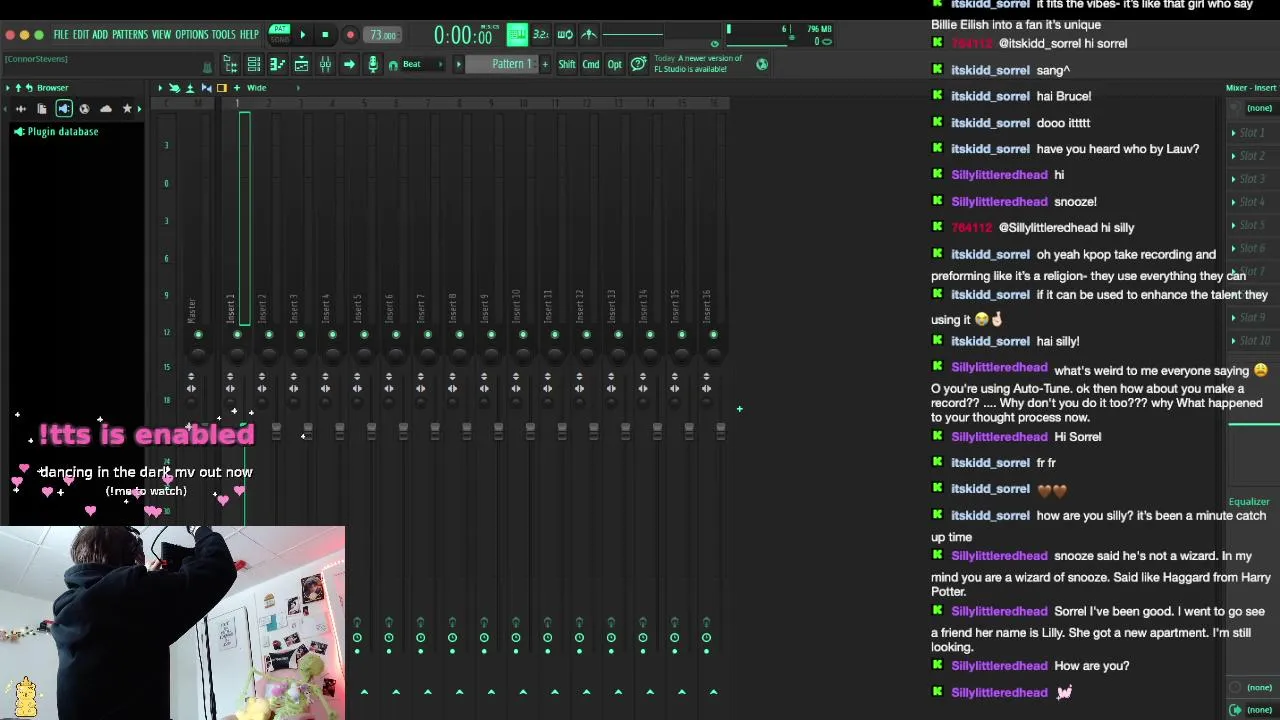Open the TOOLS menu

click(224, 35)
